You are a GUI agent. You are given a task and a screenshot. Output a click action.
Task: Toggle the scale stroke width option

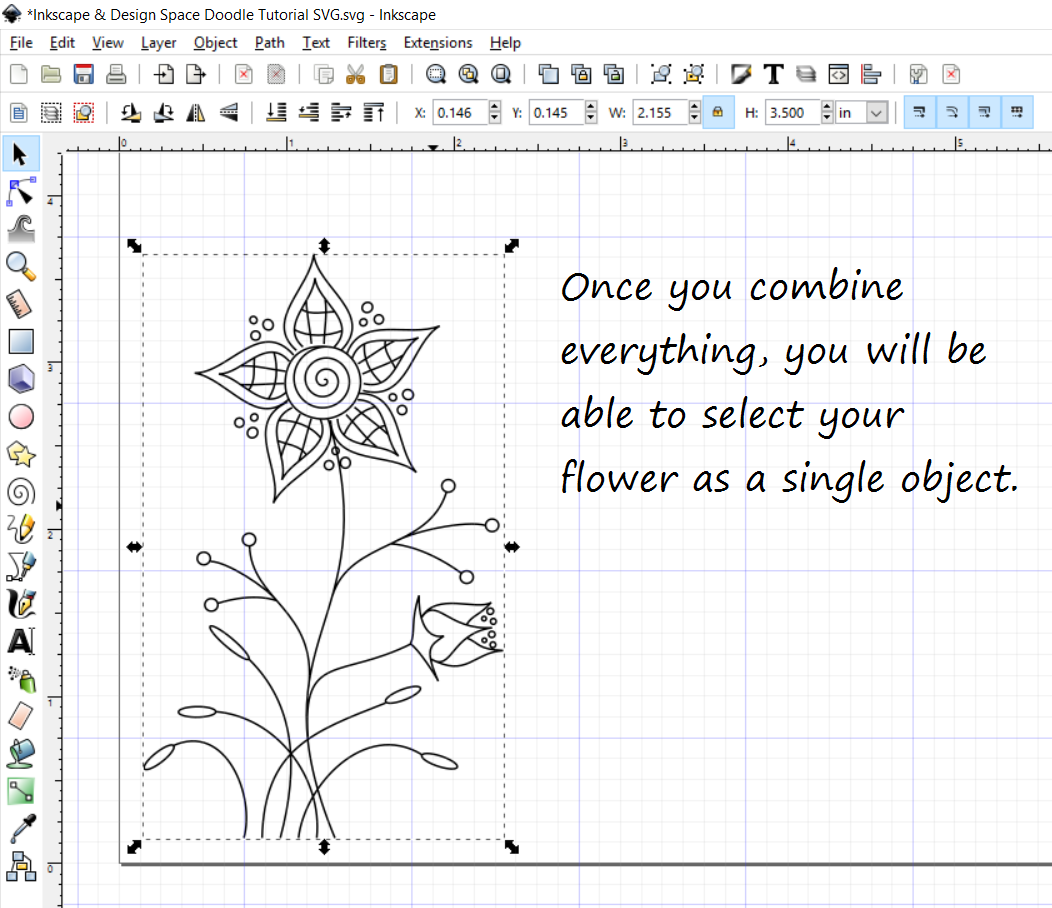point(918,112)
